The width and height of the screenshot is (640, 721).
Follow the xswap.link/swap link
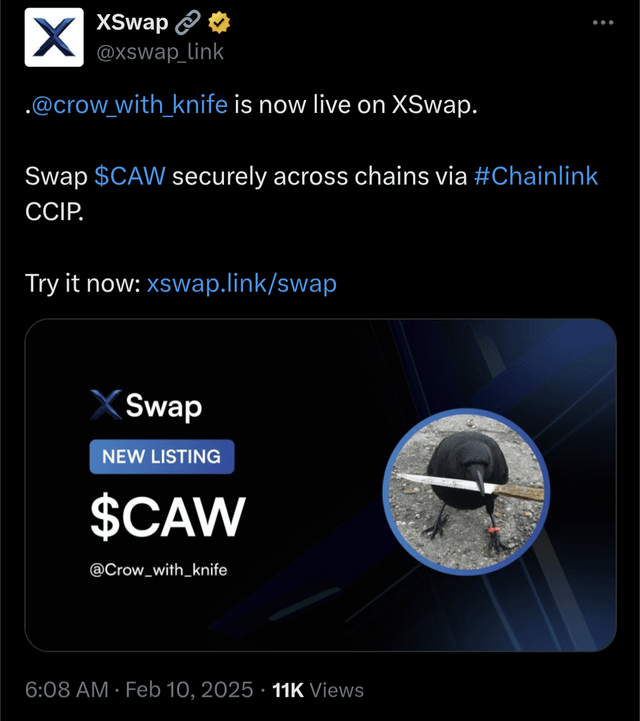pos(242,283)
